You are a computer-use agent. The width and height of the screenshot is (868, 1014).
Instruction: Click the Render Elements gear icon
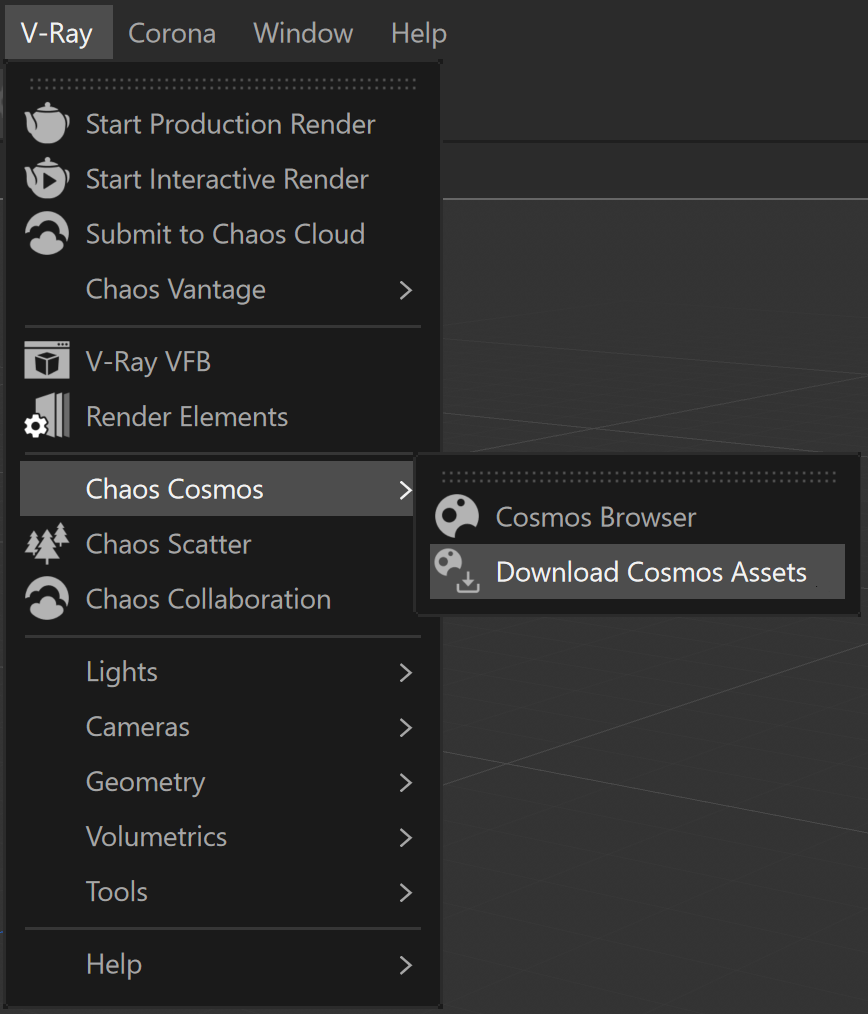[x=47, y=416]
